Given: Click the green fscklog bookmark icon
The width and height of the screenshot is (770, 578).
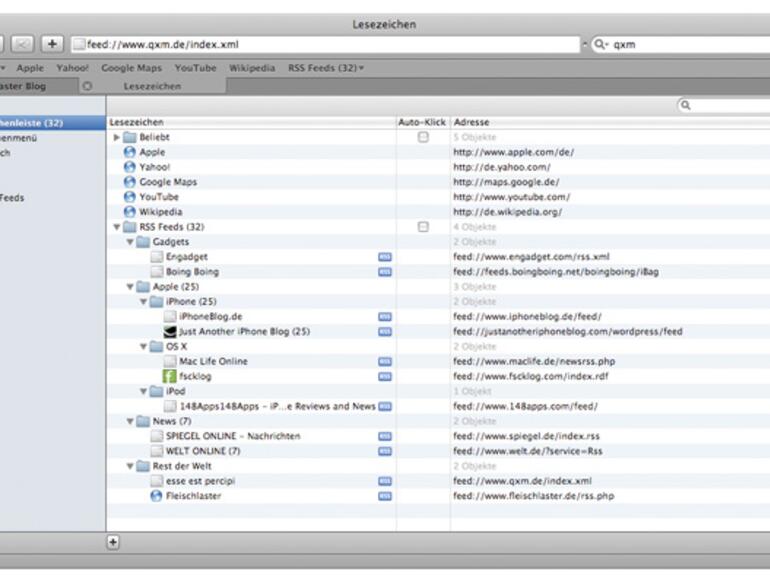Looking at the screenshot, I should (170, 376).
